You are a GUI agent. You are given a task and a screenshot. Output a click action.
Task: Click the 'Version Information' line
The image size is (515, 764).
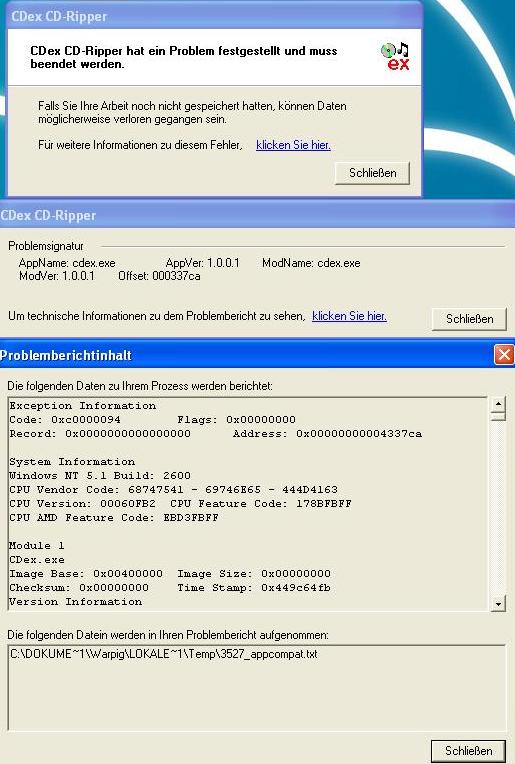click(x=76, y=602)
